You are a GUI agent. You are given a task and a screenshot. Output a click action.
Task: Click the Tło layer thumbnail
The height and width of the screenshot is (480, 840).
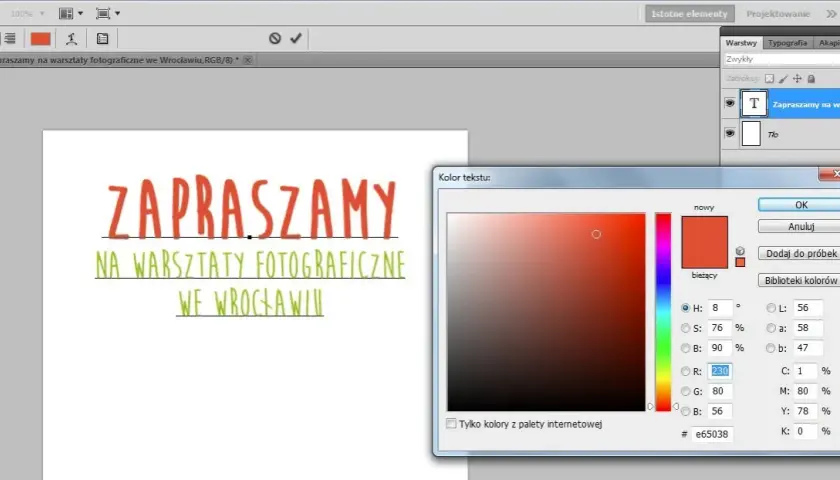pos(751,133)
